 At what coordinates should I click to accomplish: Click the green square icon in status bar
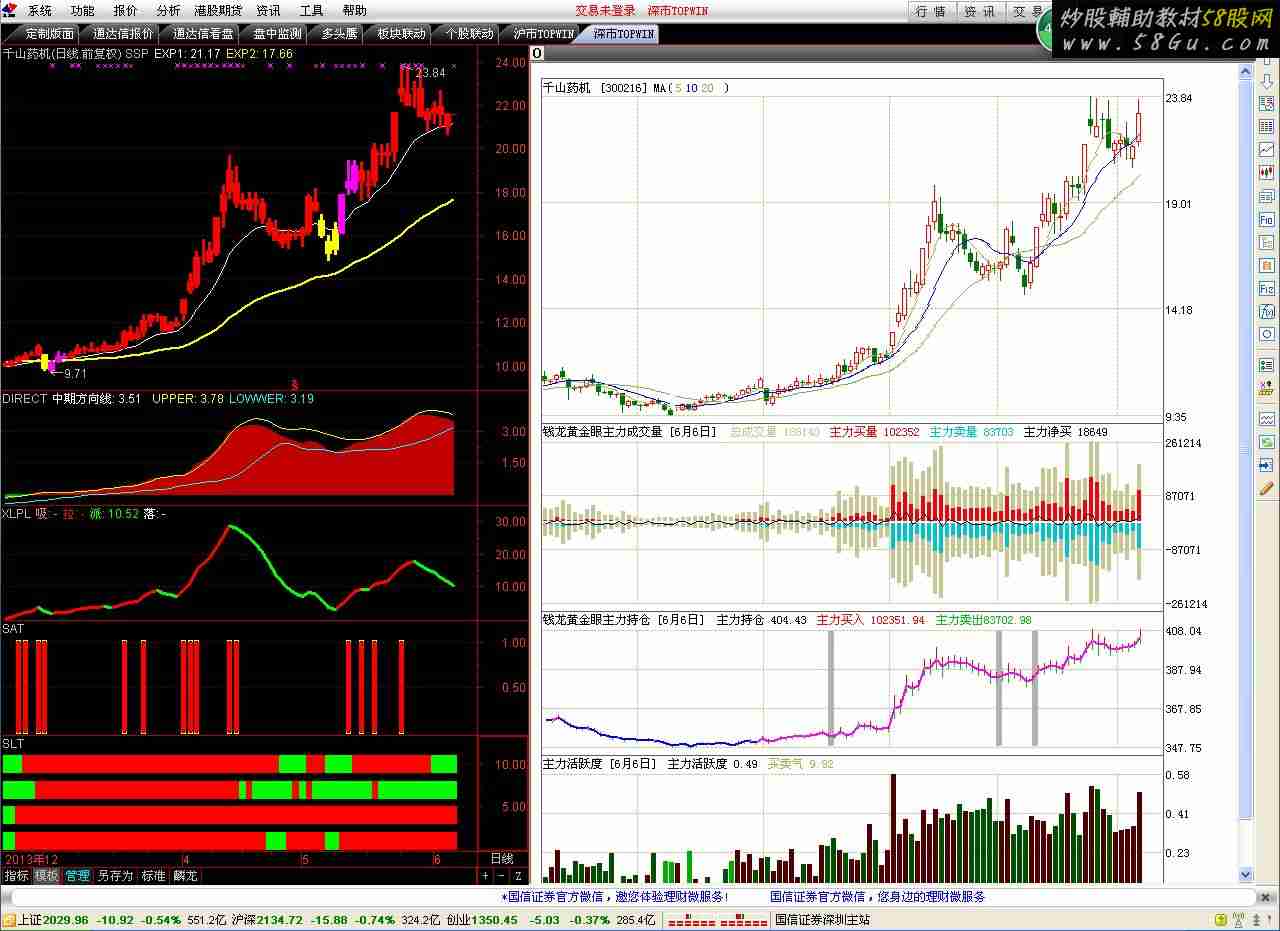tap(1221, 920)
